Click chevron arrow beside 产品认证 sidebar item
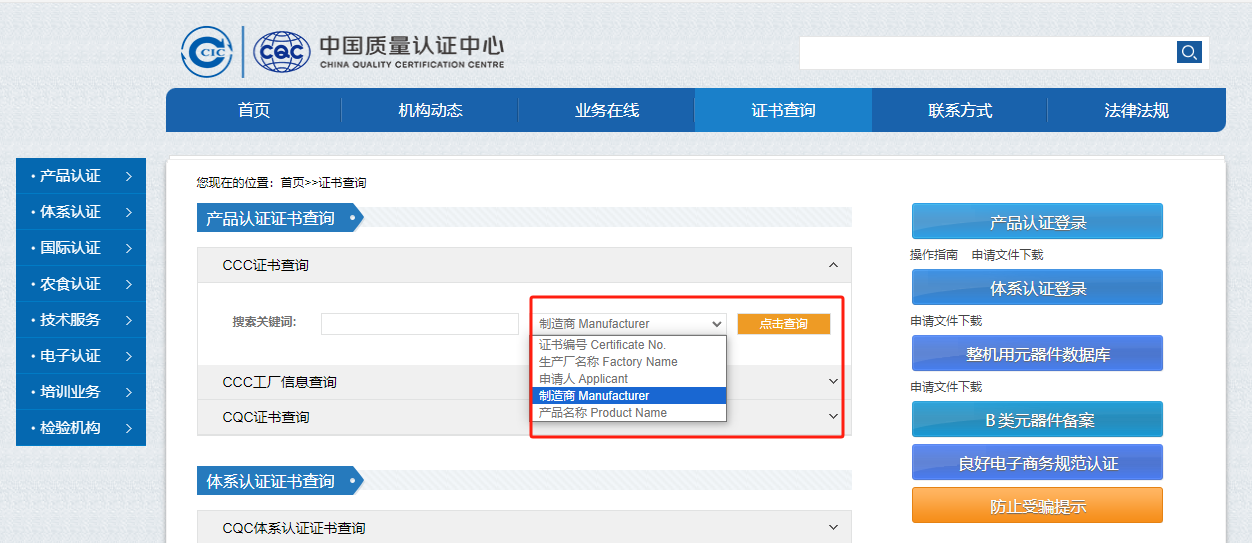The height and width of the screenshot is (543, 1252). 129,176
